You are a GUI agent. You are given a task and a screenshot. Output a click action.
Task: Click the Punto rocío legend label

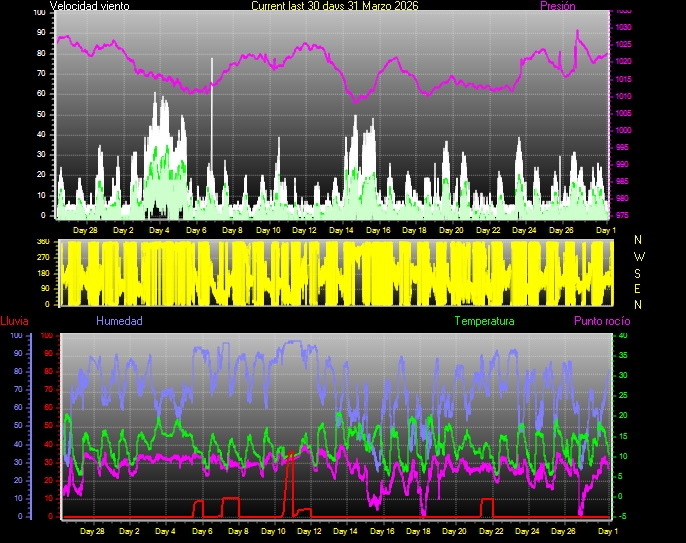click(601, 321)
